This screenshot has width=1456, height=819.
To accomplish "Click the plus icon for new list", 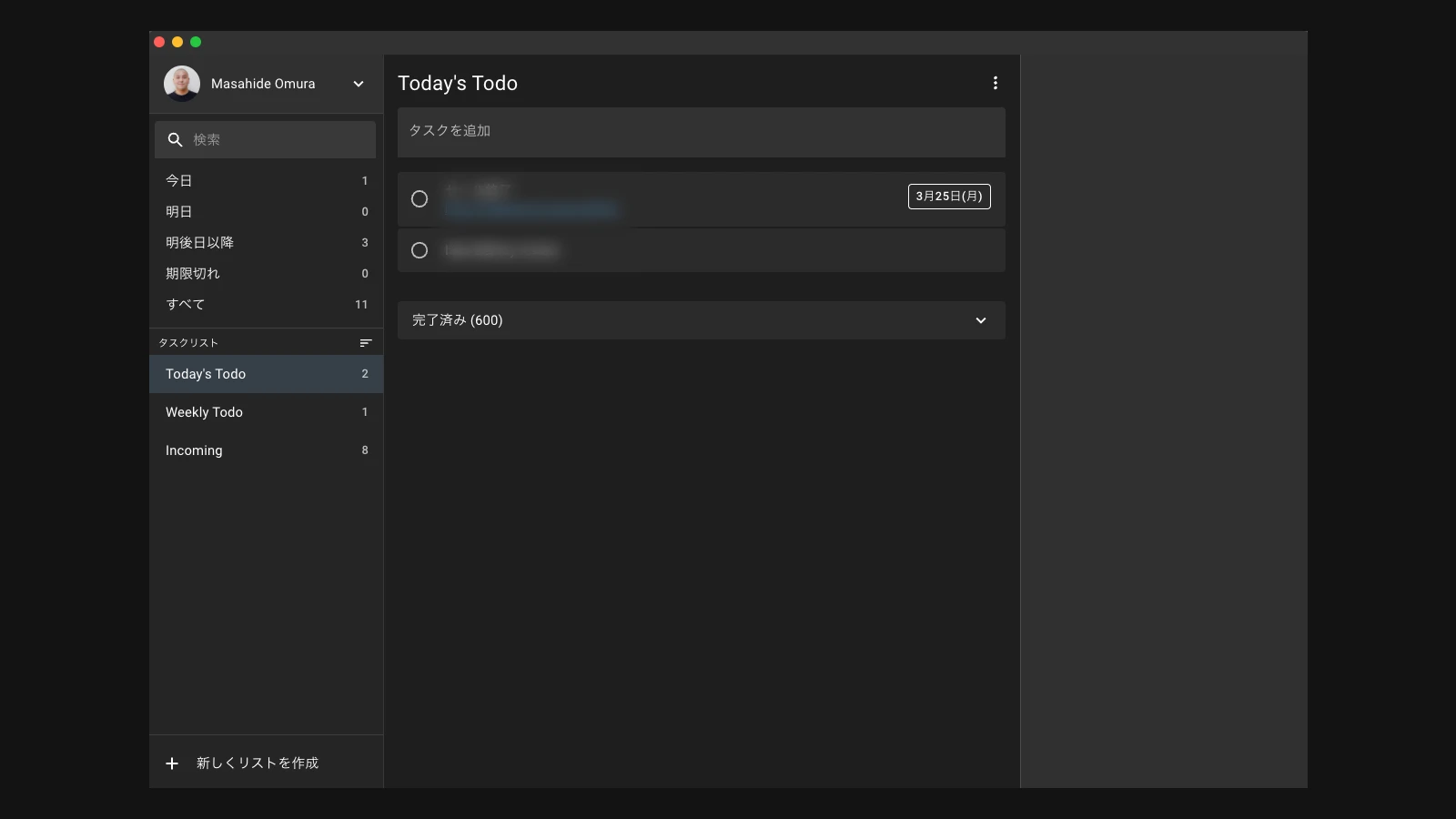I will click(172, 763).
